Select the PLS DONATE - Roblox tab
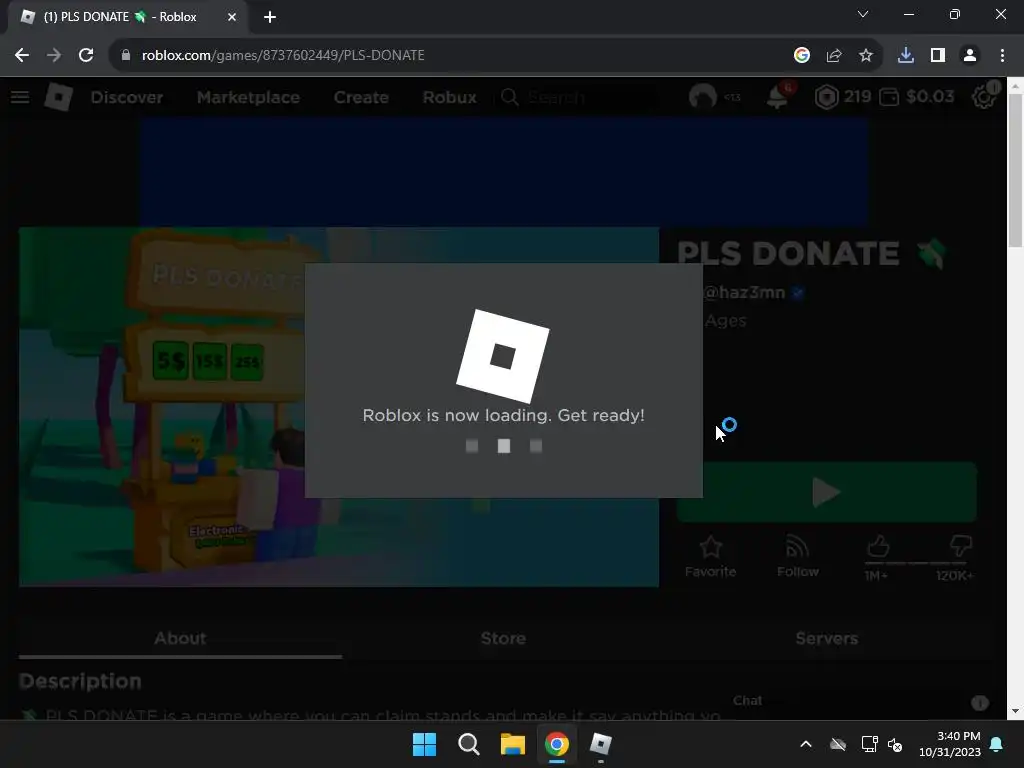1024x768 pixels. pos(128,17)
